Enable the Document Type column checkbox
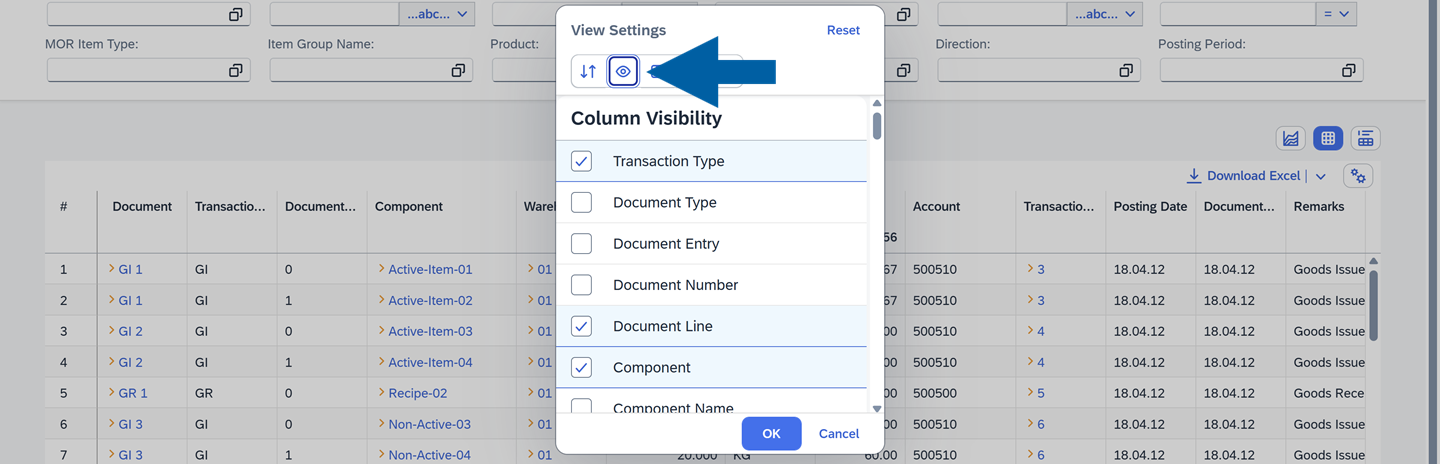The height and width of the screenshot is (464, 1440). [581, 203]
